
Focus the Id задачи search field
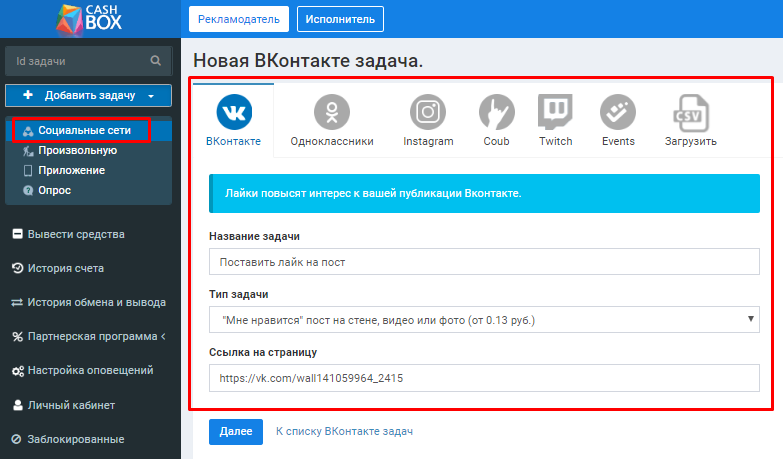point(88,61)
